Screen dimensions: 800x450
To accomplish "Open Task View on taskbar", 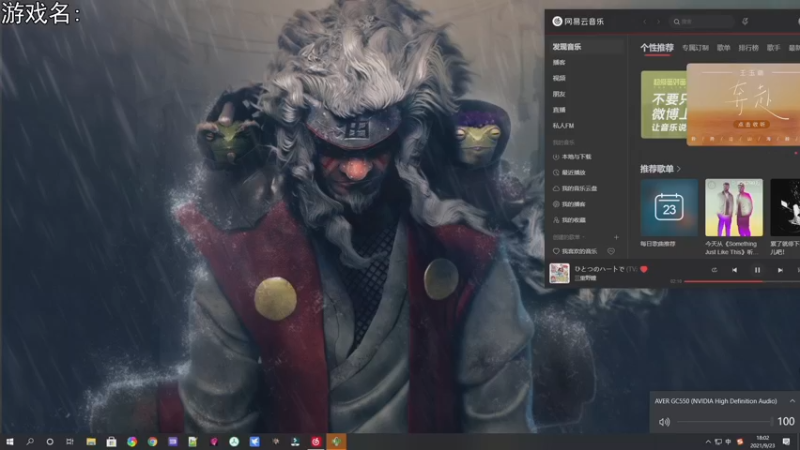I will [x=70, y=442].
